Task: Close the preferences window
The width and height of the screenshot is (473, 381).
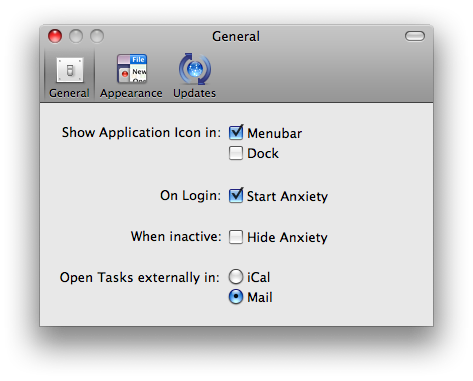Action: pyautogui.click(x=55, y=36)
